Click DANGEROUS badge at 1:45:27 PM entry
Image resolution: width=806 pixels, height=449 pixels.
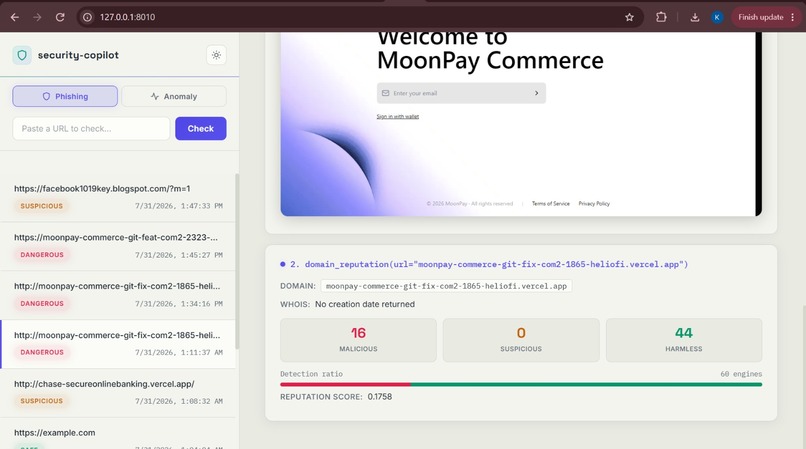click(x=42, y=255)
